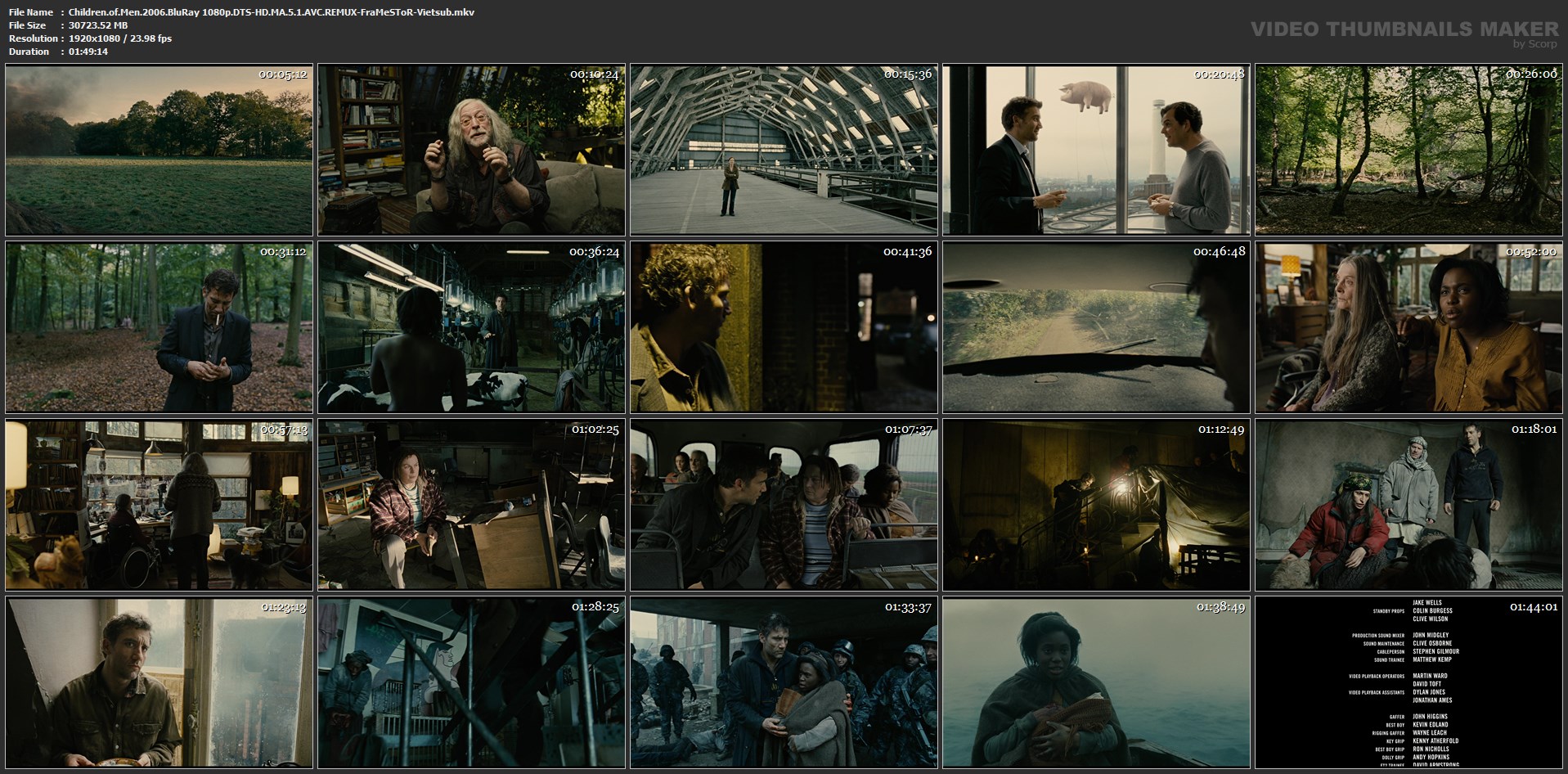Open the thumbnail timestamped 00:57:13
This screenshot has height=774, width=1568.
(159, 505)
